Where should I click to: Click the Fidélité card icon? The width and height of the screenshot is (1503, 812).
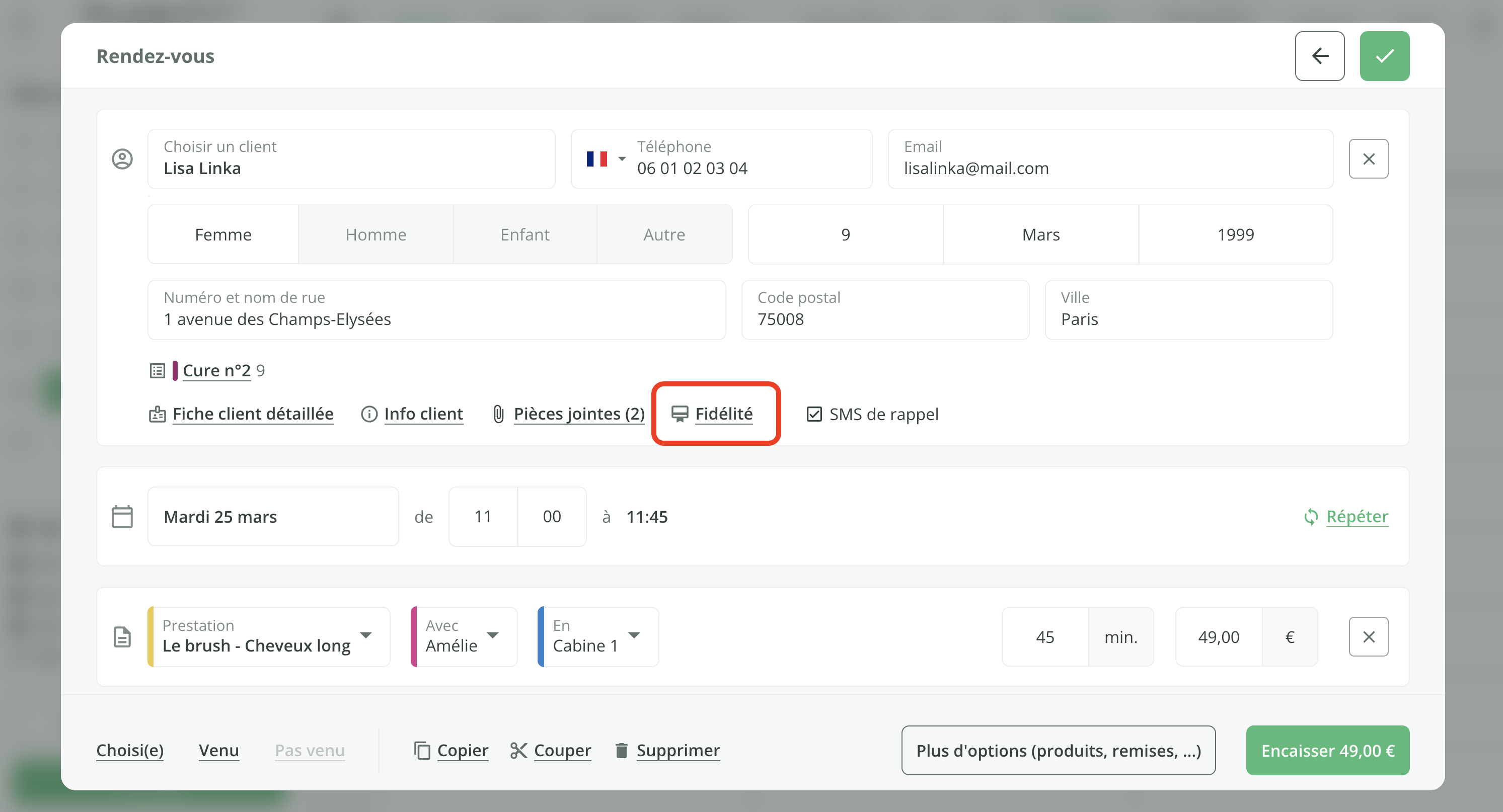[679, 414]
